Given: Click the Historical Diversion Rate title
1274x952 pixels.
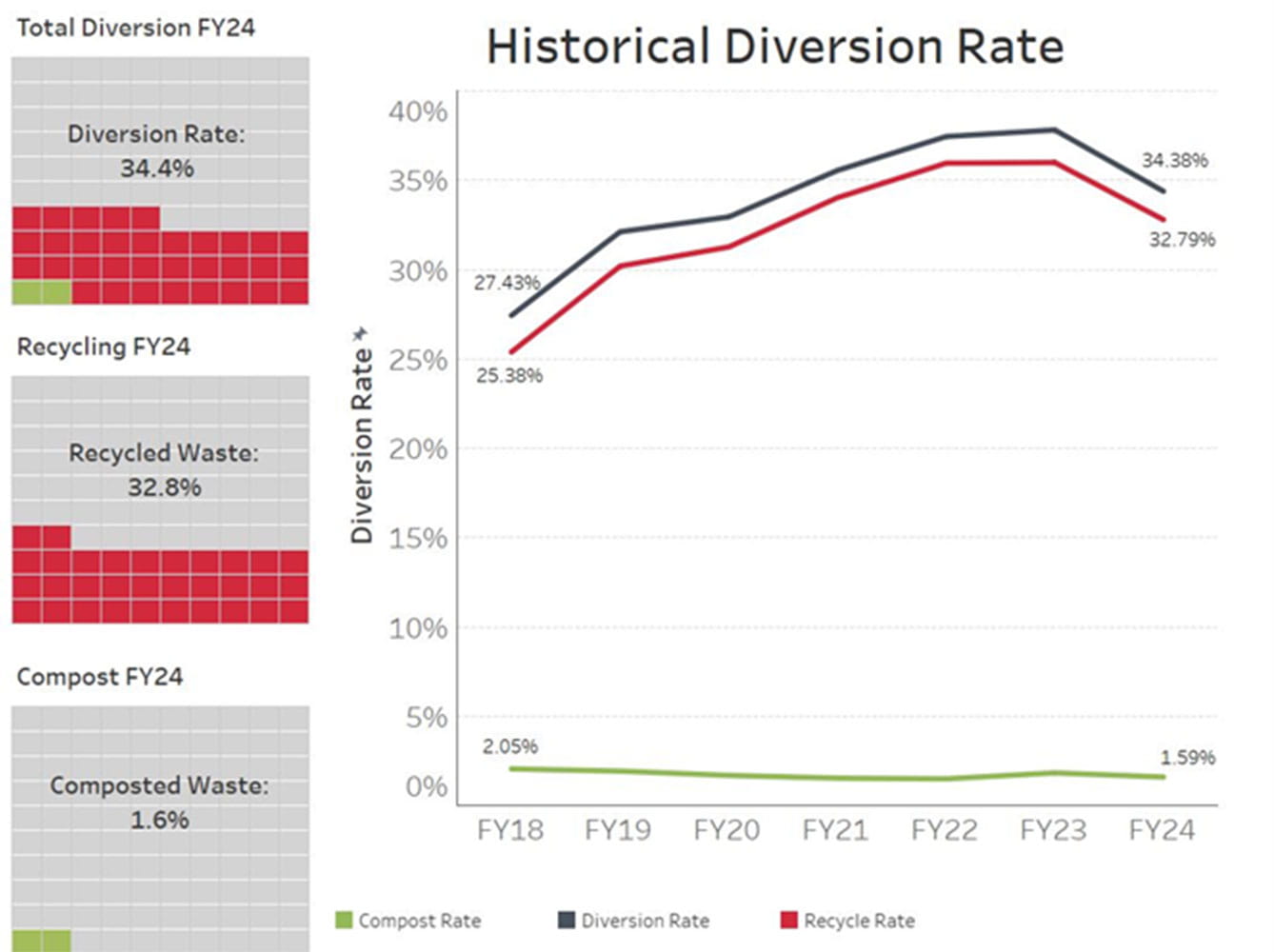Looking at the screenshot, I should 775,45.
